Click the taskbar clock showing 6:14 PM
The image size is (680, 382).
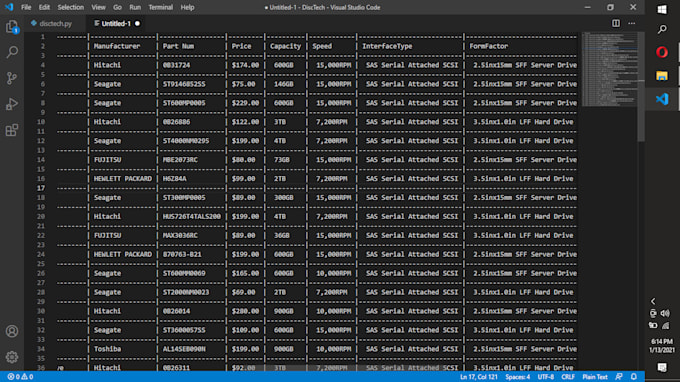[x=662, y=346]
